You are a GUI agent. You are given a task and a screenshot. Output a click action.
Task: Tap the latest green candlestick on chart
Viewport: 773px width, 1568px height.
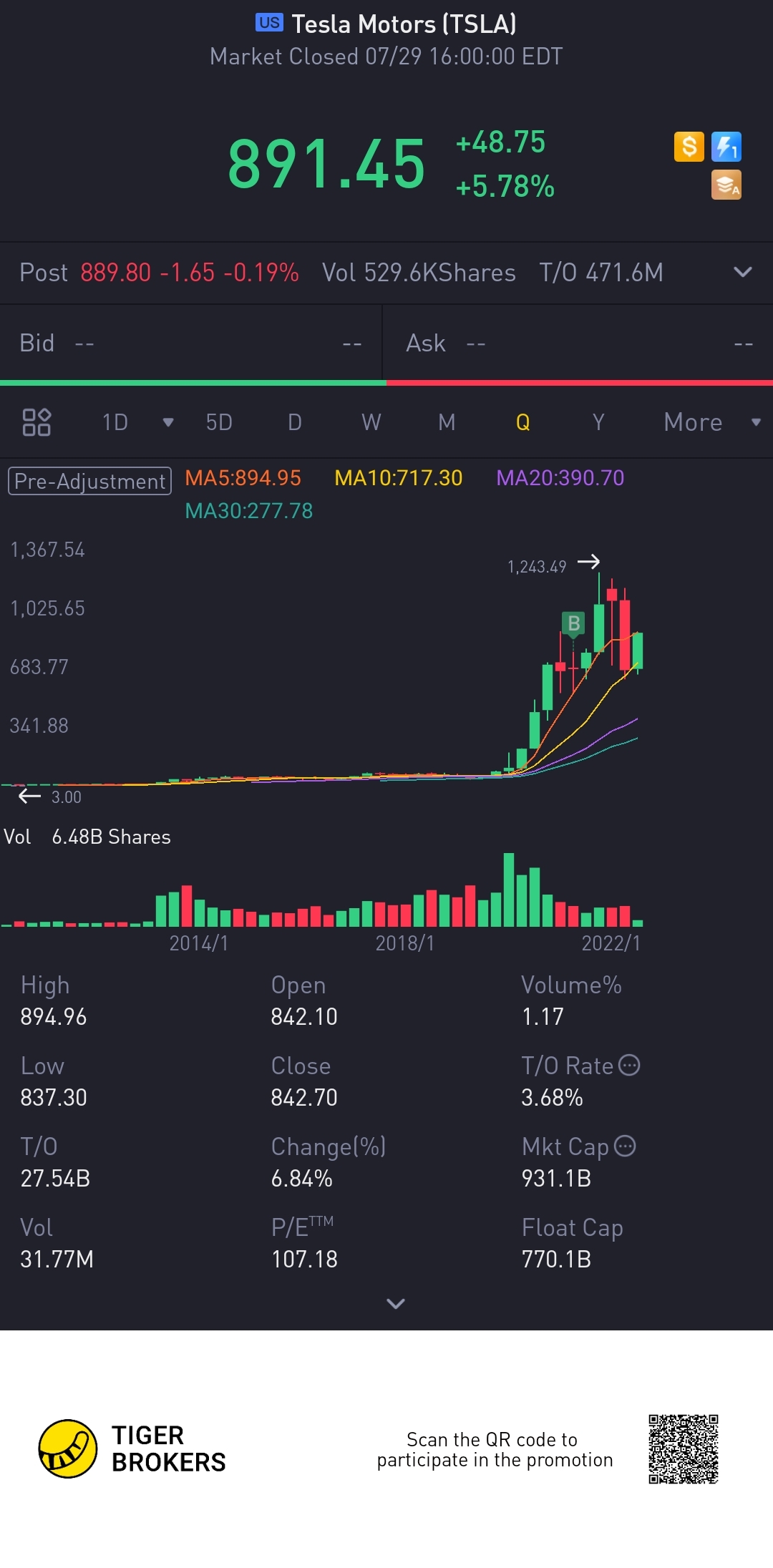(x=638, y=650)
